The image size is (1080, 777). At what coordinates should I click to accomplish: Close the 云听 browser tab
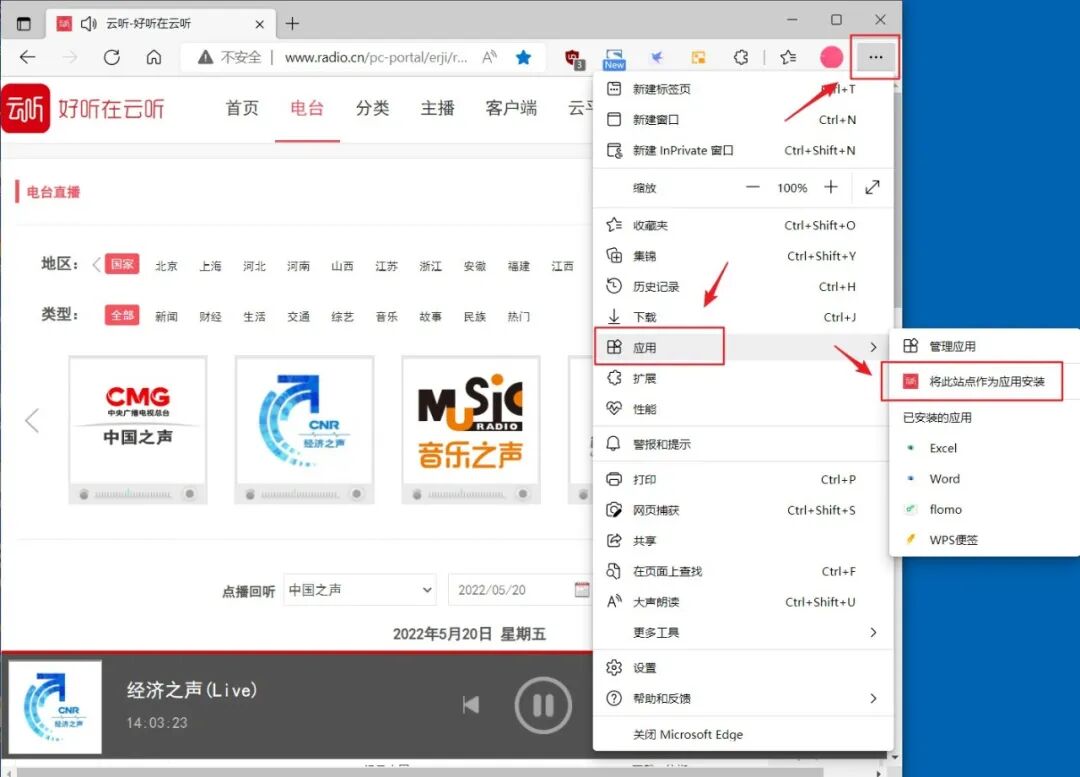tap(260, 24)
